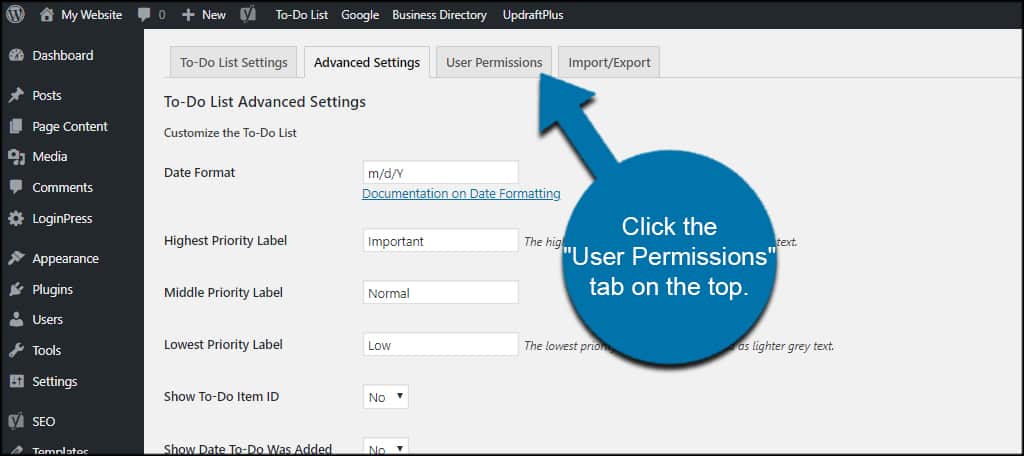Click the Plugins plug icon

pos(16,289)
